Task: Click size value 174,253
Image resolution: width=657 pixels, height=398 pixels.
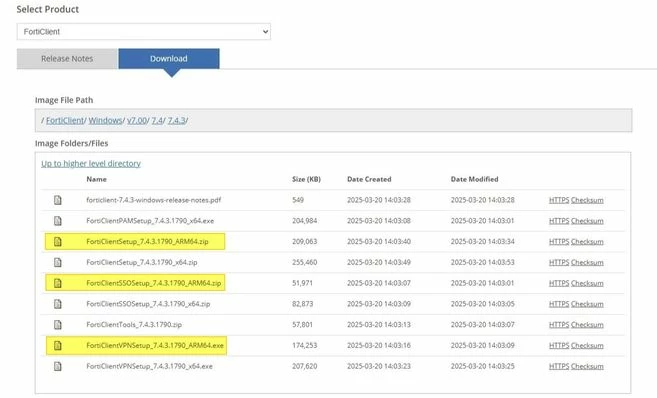Action: (x=305, y=346)
